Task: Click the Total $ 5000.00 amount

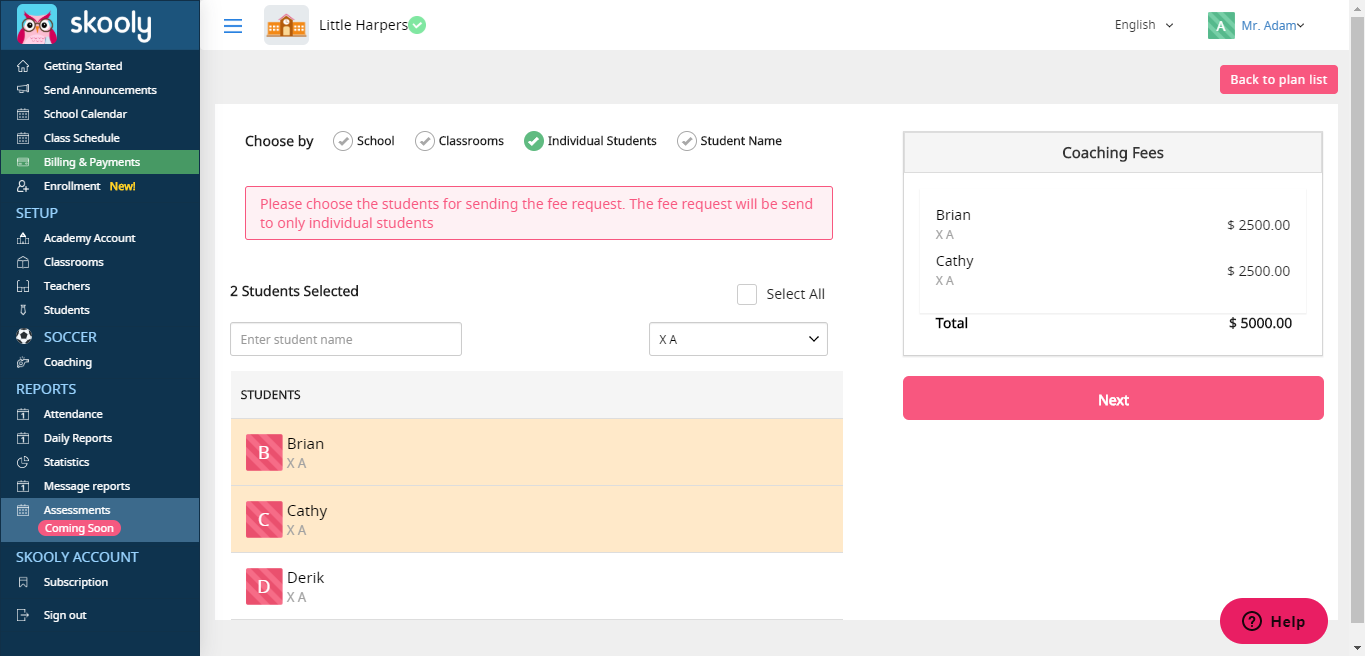Action: click(1260, 323)
